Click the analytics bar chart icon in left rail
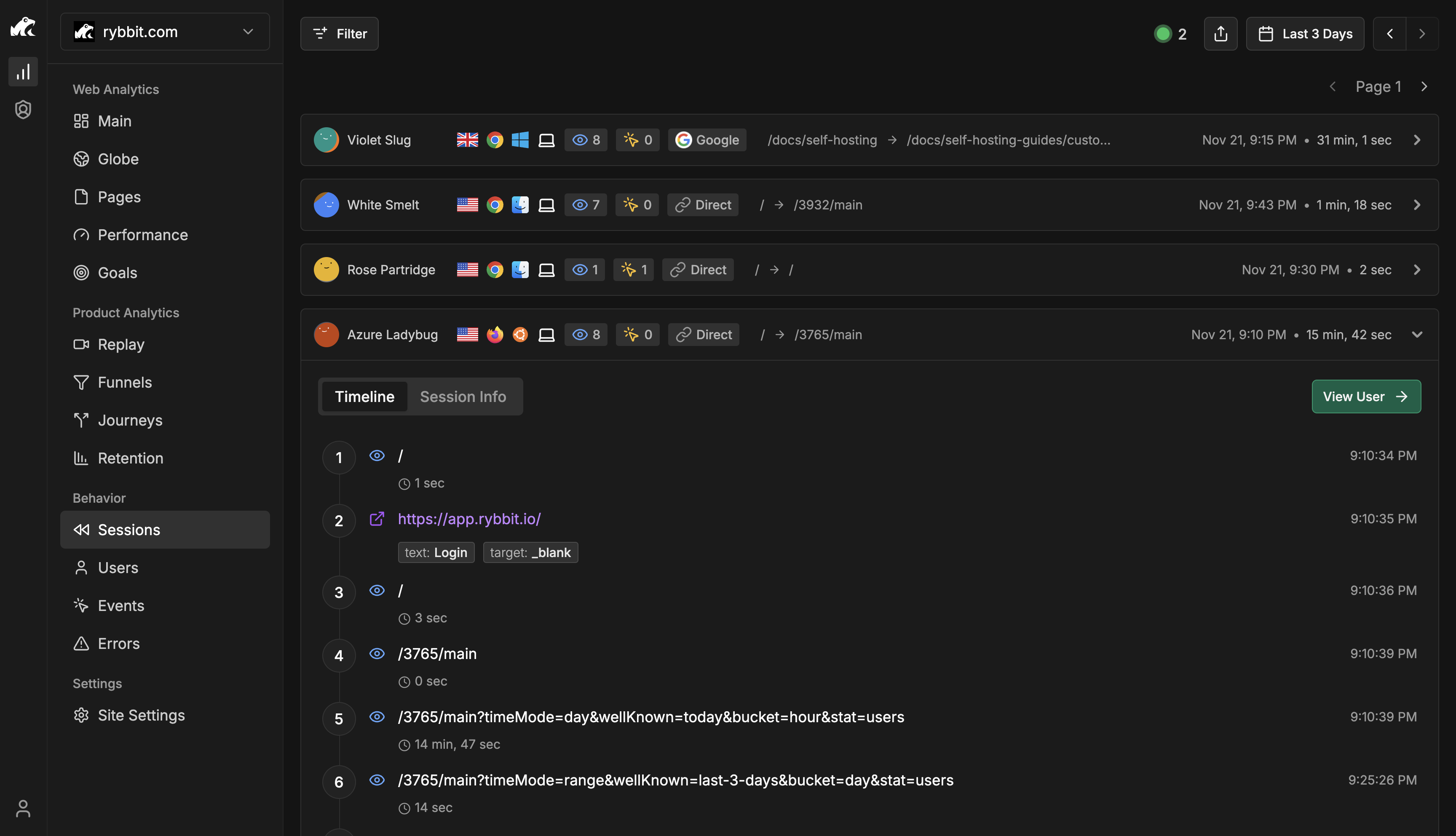The image size is (1456, 836). click(x=23, y=72)
